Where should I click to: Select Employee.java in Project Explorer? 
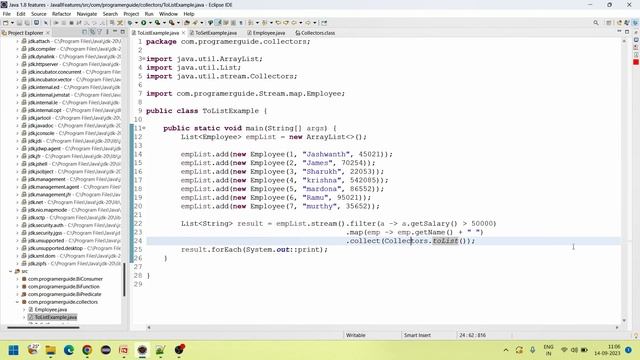pos(51,310)
